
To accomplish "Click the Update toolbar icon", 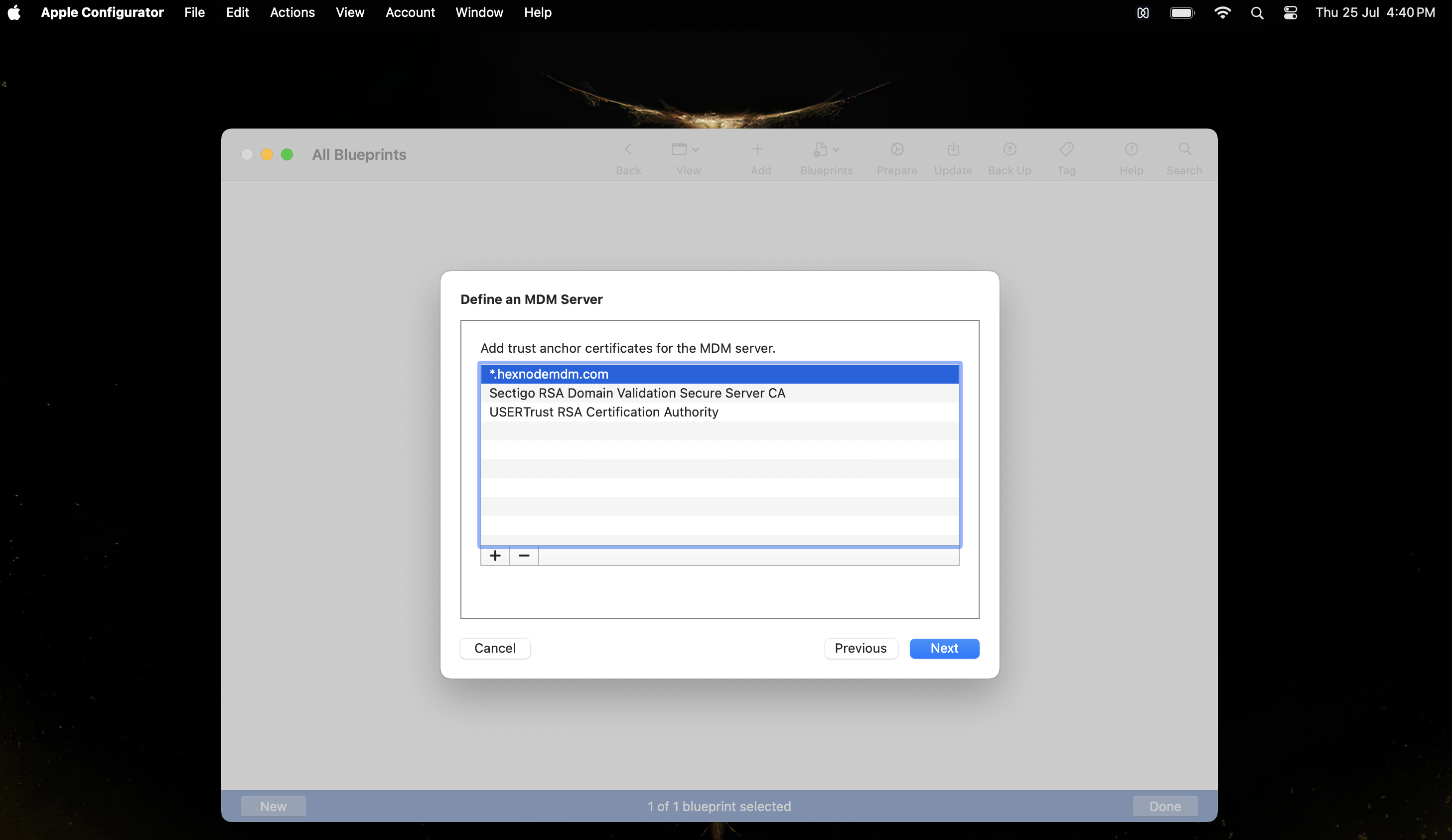I will [x=953, y=150].
